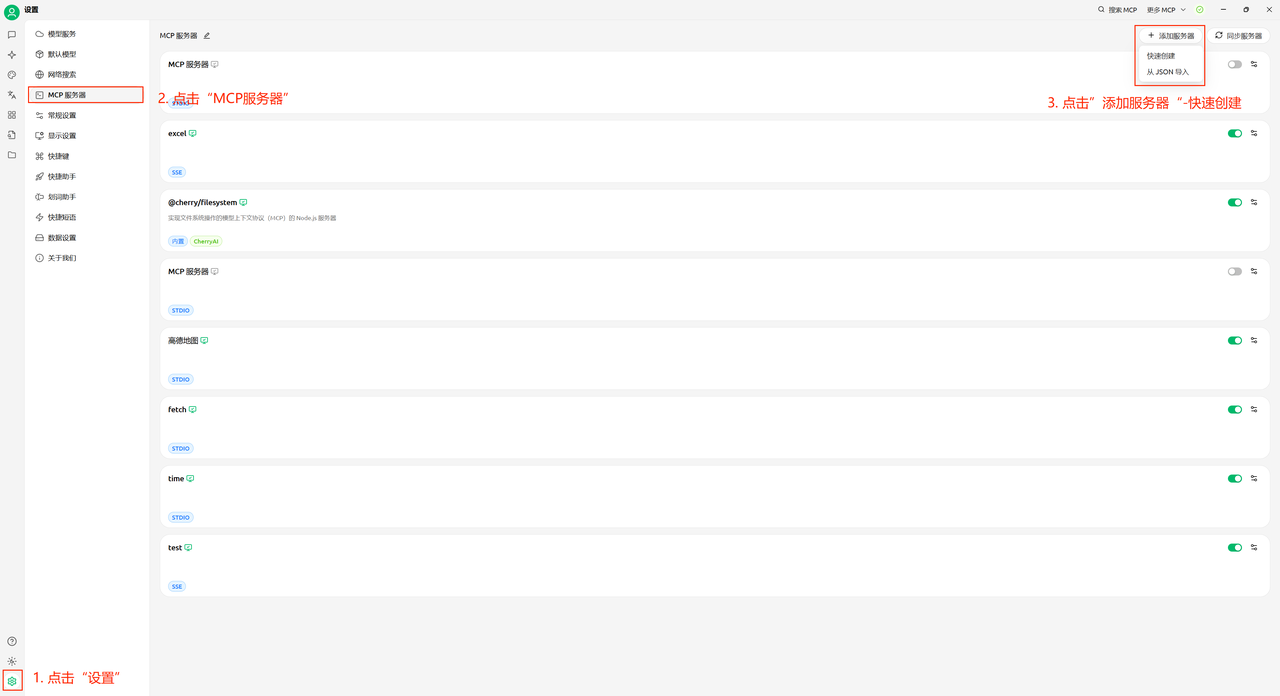
Task: Enable the first MCP 服务器 toggle
Action: click(x=1235, y=64)
